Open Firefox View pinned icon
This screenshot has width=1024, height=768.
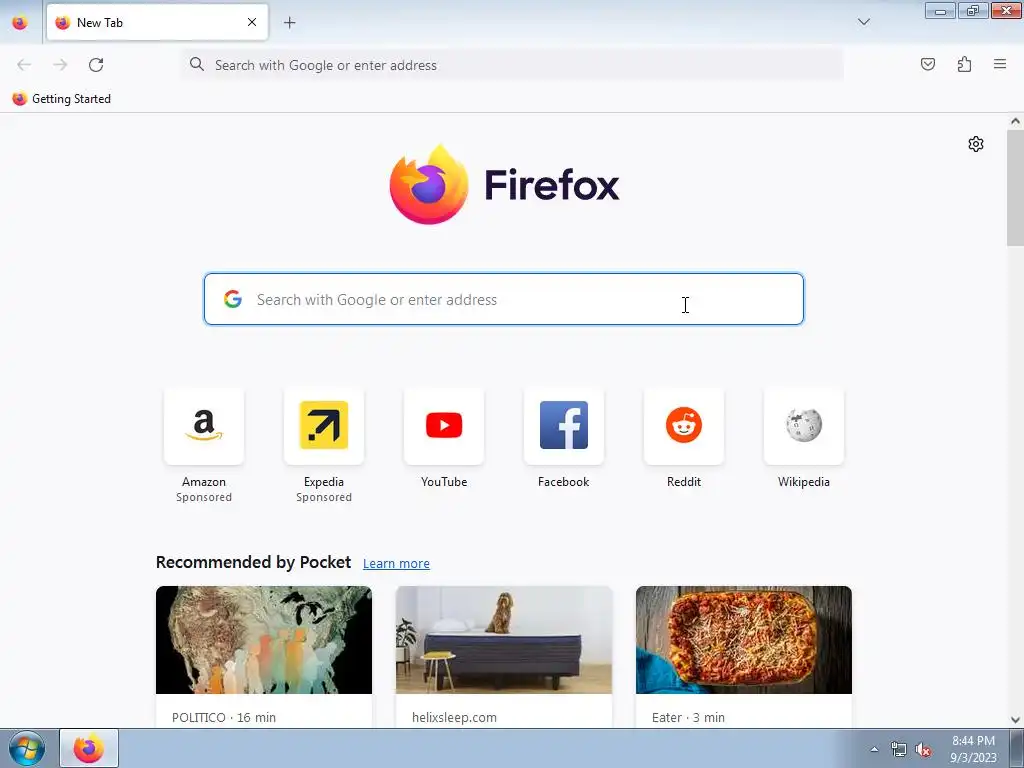click(x=20, y=23)
